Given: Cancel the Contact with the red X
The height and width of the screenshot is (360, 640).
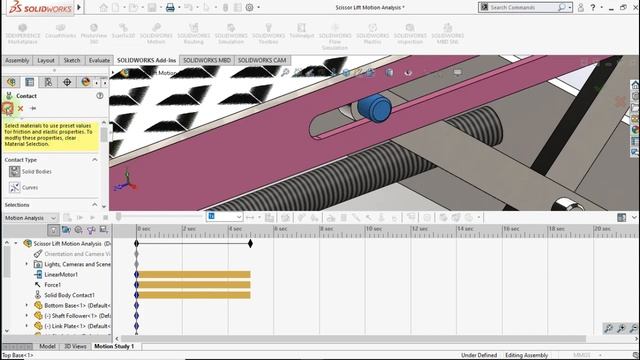Looking at the screenshot, I should [x=20, y=108].
